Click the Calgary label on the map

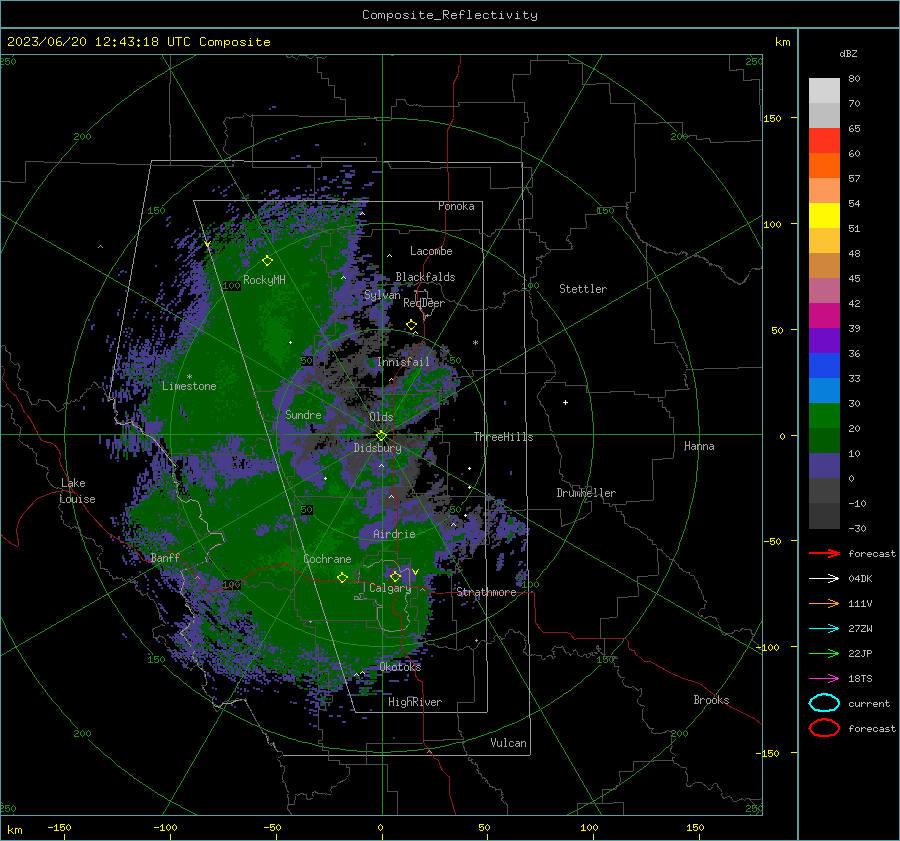point(390,588)
